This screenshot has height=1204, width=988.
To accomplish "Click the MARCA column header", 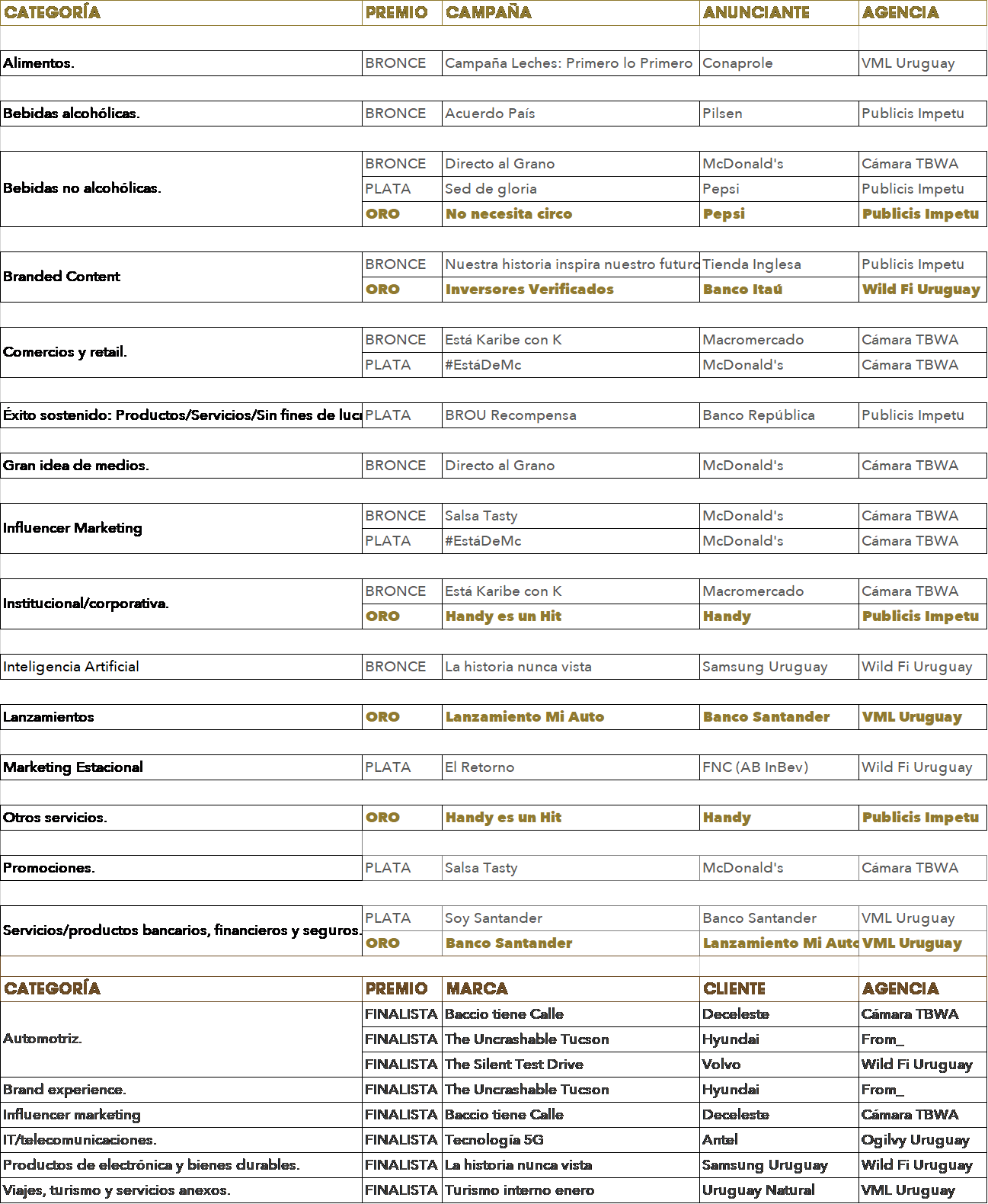I will (571, 989).
